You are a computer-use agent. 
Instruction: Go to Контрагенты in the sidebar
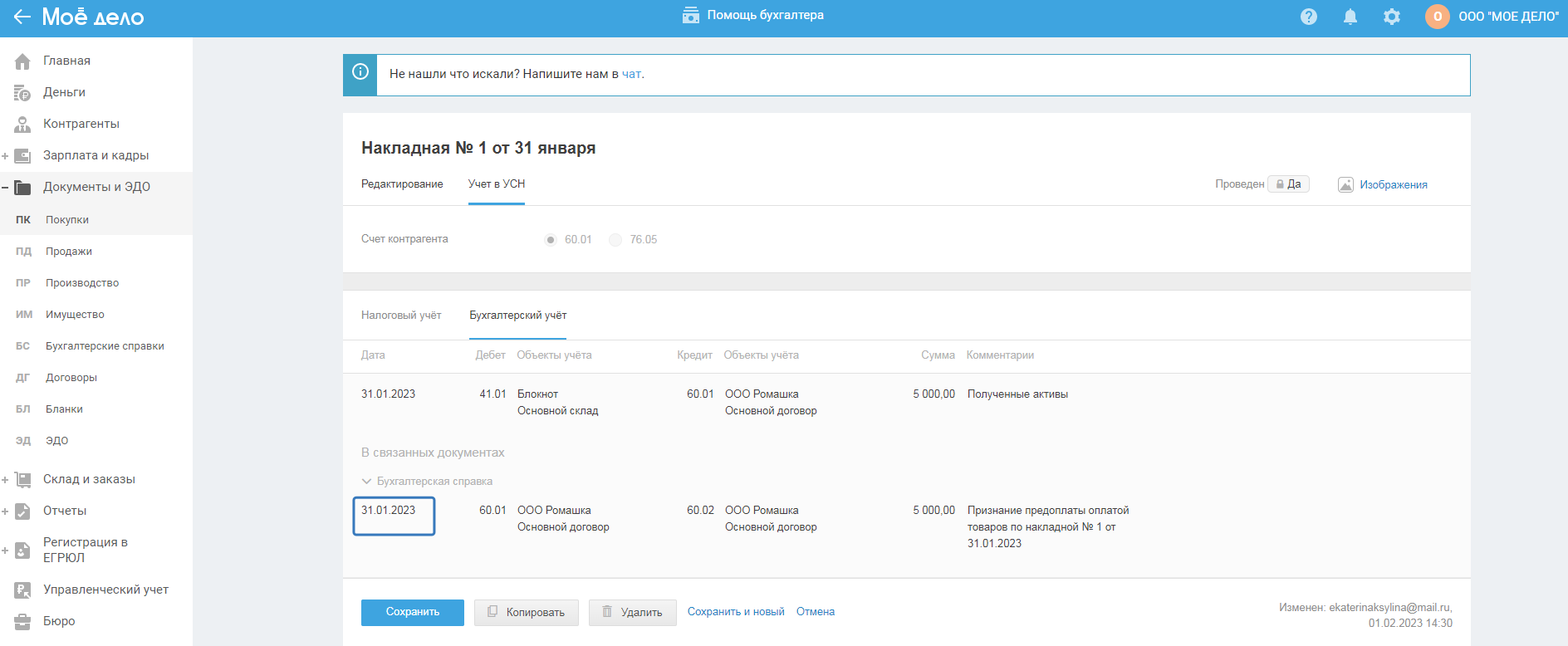[x=81, y=124]
